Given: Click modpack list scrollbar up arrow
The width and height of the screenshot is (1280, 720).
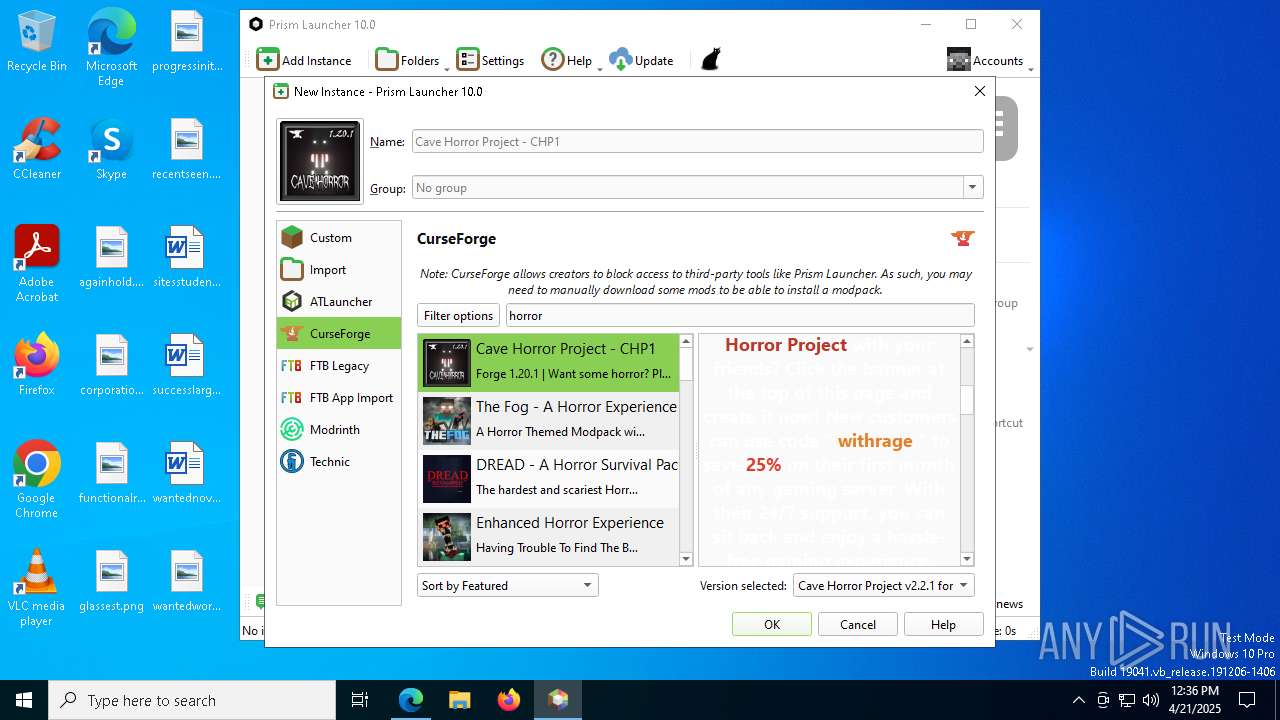Looking at the screenshot, I should (x=686, y=341).
